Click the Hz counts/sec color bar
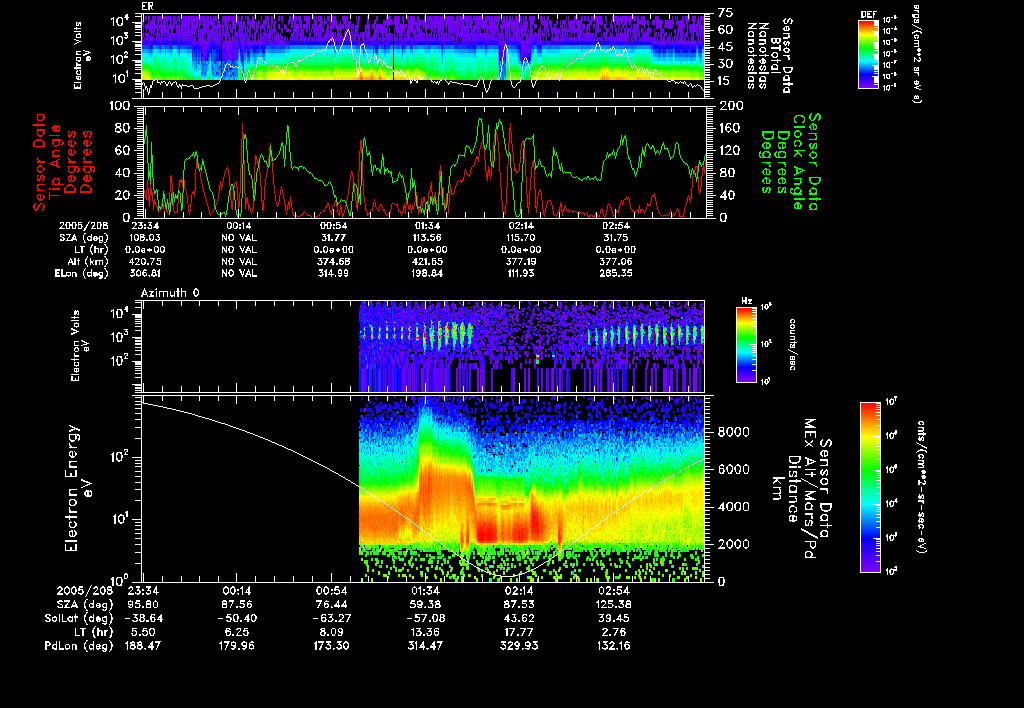This screenshot has height=708, width=1024. 746,344
